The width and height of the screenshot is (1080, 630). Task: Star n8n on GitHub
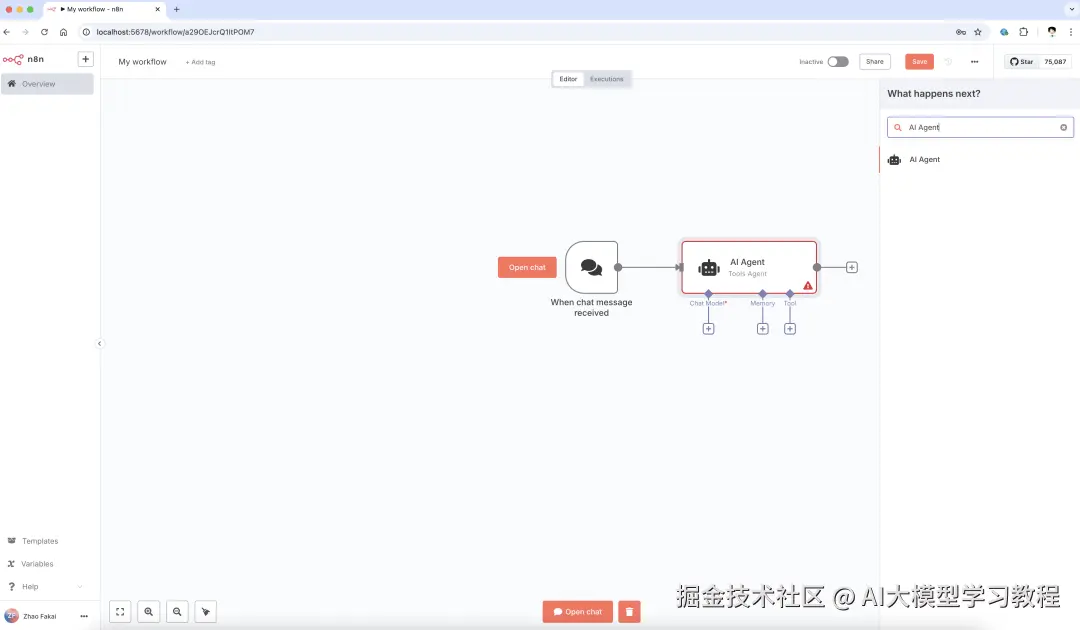point(1022,61)
